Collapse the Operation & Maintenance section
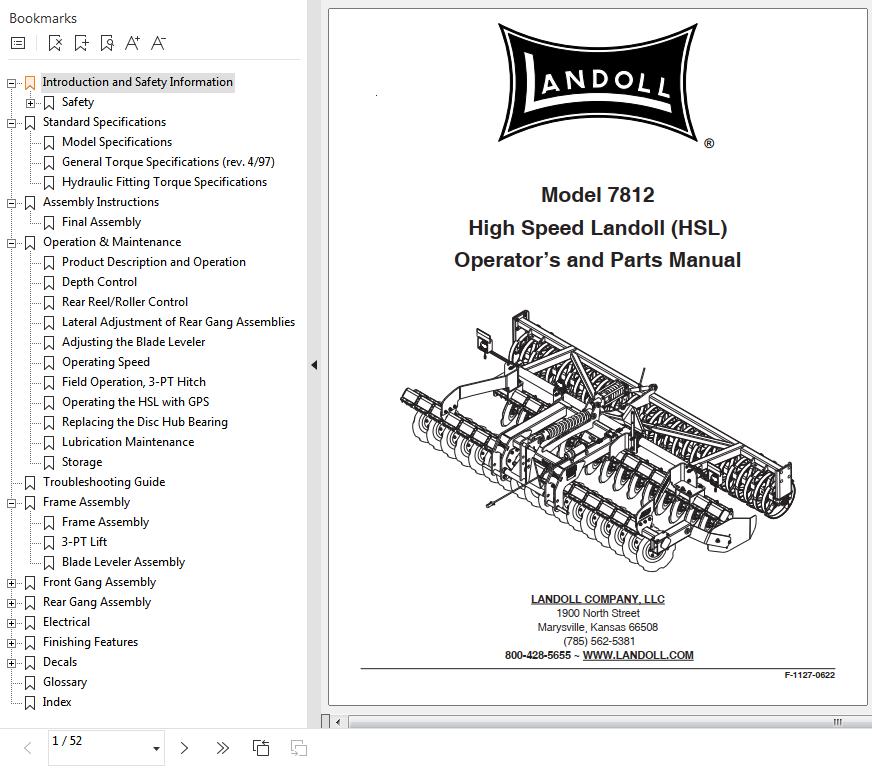Viewport: 872px width, 768px height. pyautogui.click(x=12, y=243)
